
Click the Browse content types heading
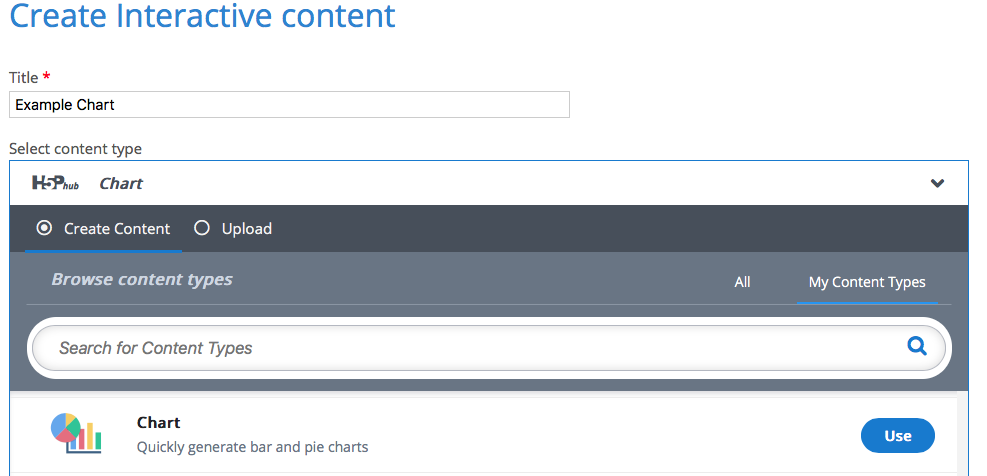point(142,280)
